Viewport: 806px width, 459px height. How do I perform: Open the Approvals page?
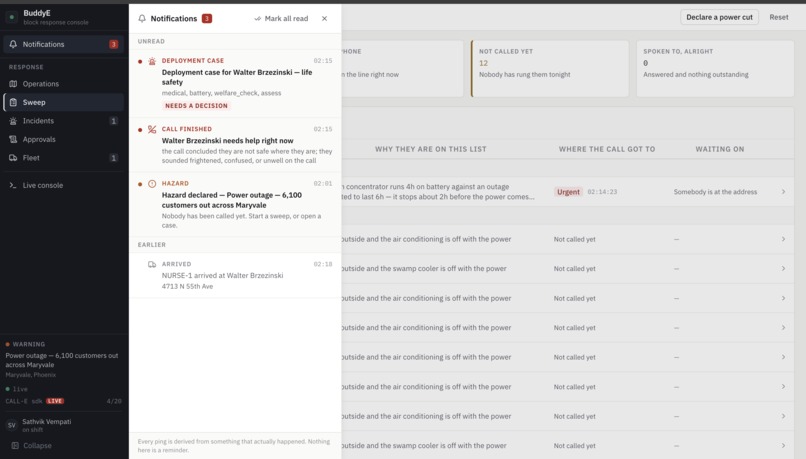point(64,139)
